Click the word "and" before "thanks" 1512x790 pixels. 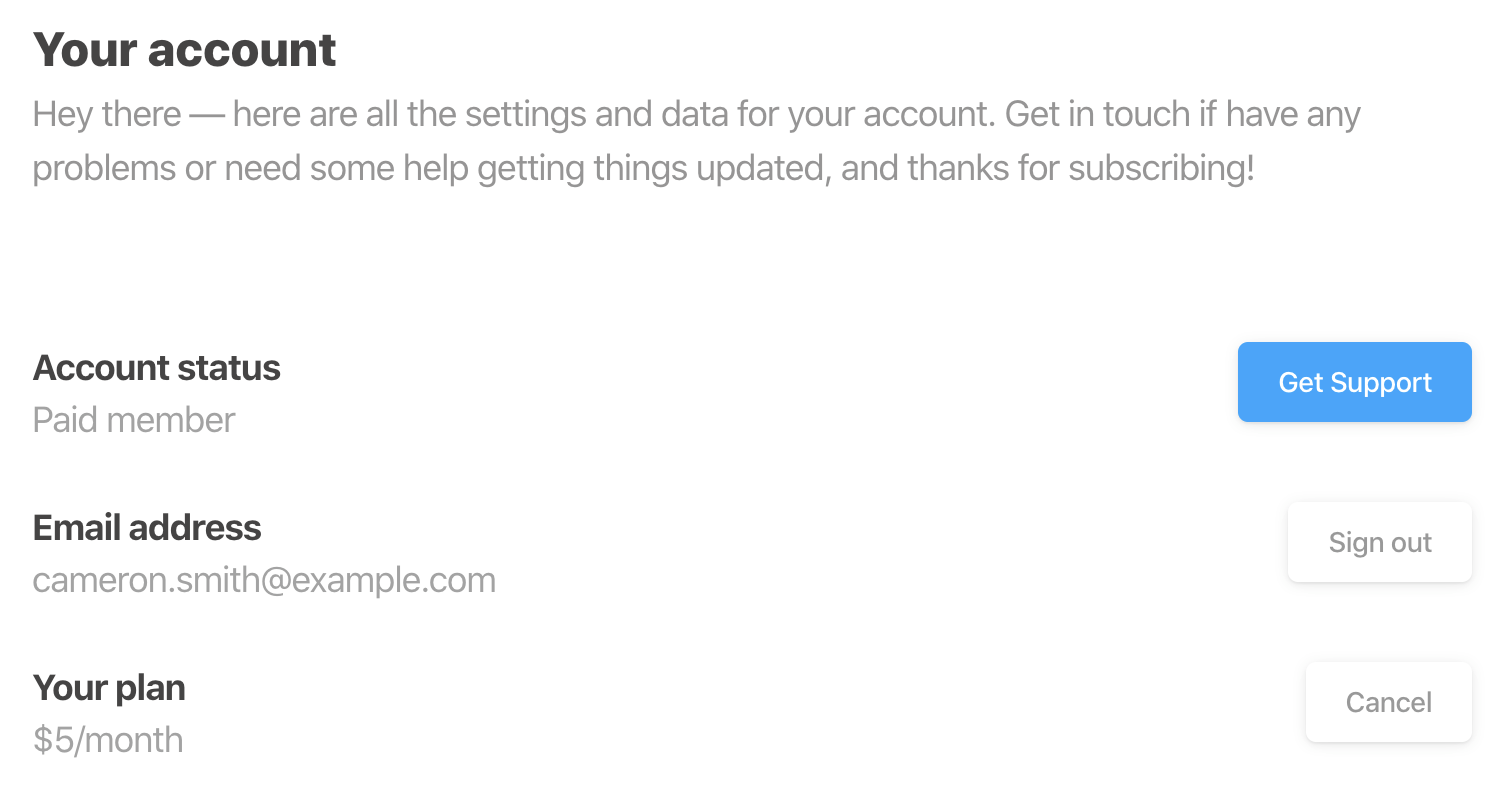tap(870, 168)
